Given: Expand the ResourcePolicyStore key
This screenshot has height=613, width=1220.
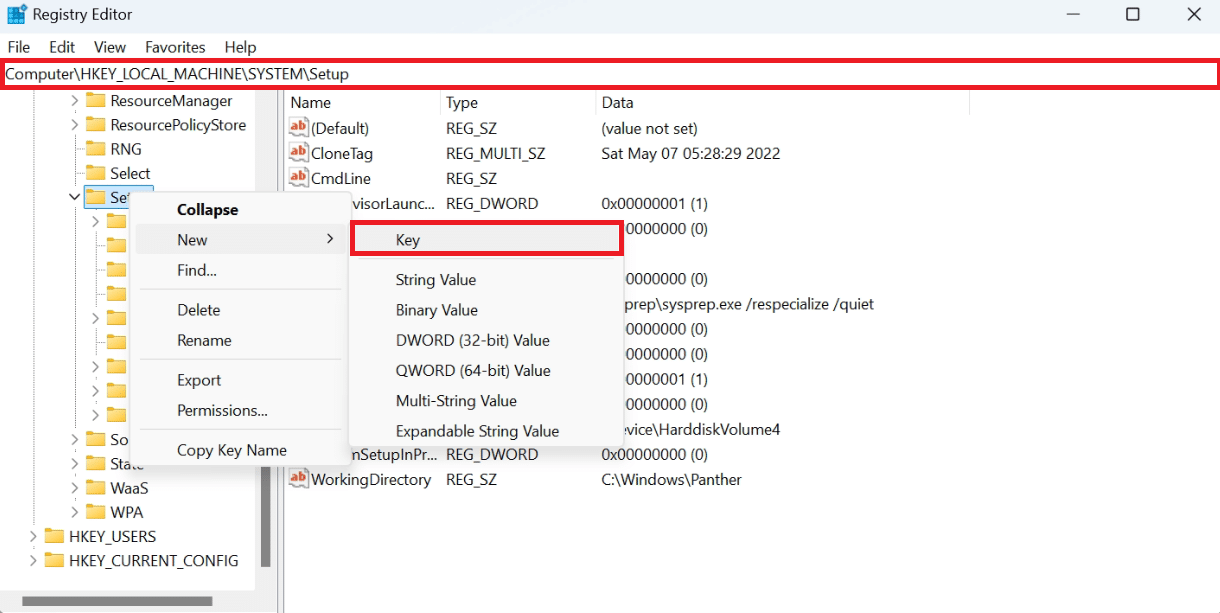Looking at the screenshot, I should coord(74,125).
